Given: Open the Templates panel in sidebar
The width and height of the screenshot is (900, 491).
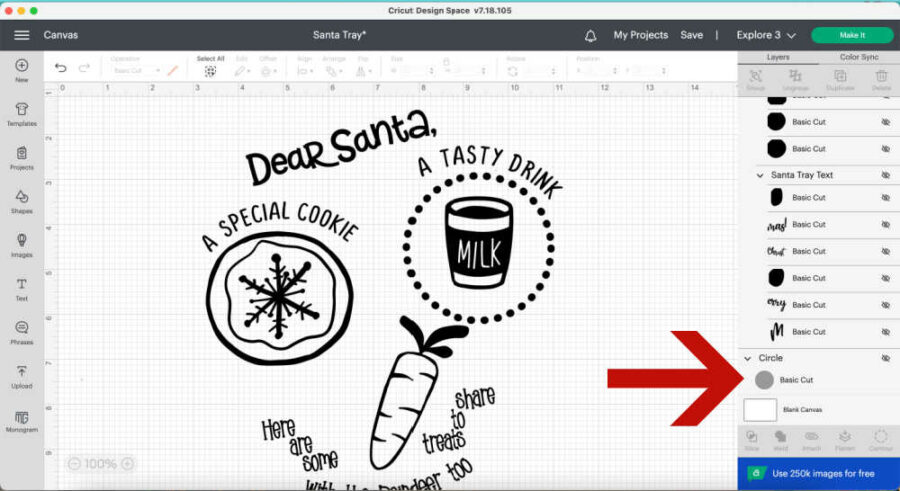Looking at the screenshot, I should (21, 112).
